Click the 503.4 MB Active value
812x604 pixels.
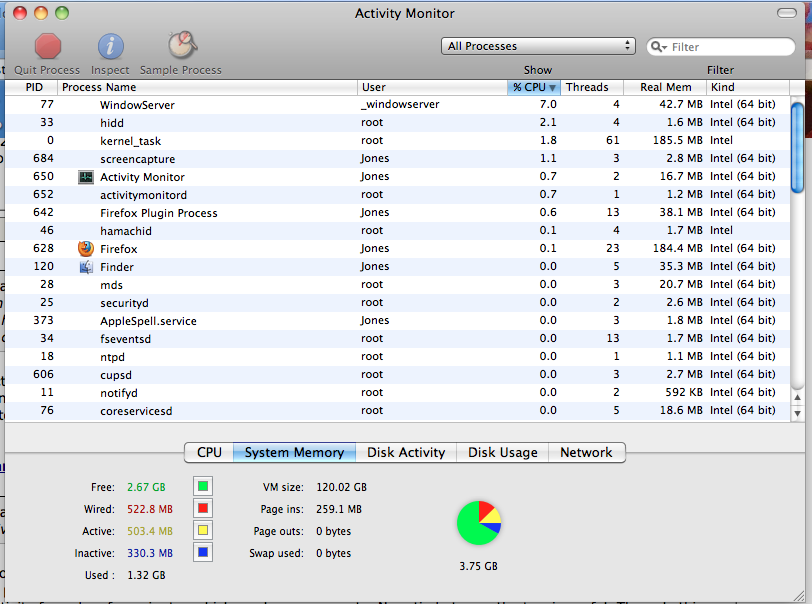(x=150, y=531)
